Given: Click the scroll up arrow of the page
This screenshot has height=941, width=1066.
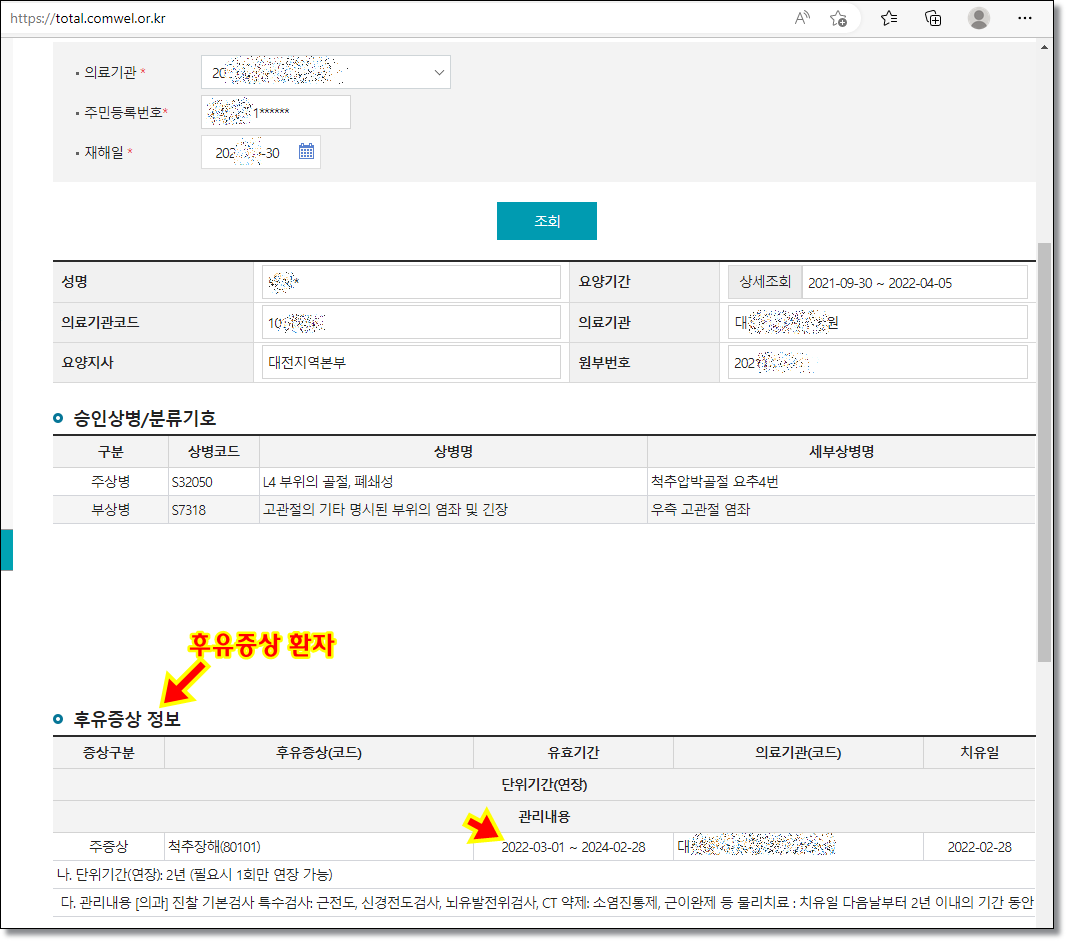Looking at the screenshot, I should tap(1044, 47).
